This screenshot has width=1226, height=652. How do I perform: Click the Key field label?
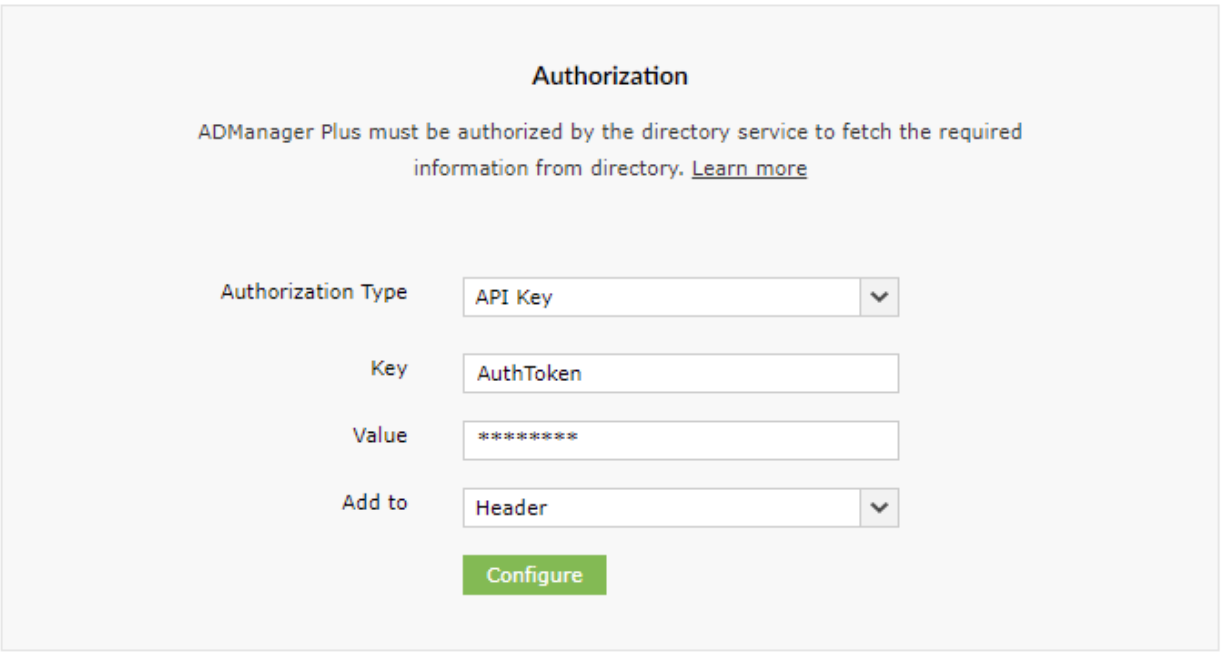coord(388,368)
